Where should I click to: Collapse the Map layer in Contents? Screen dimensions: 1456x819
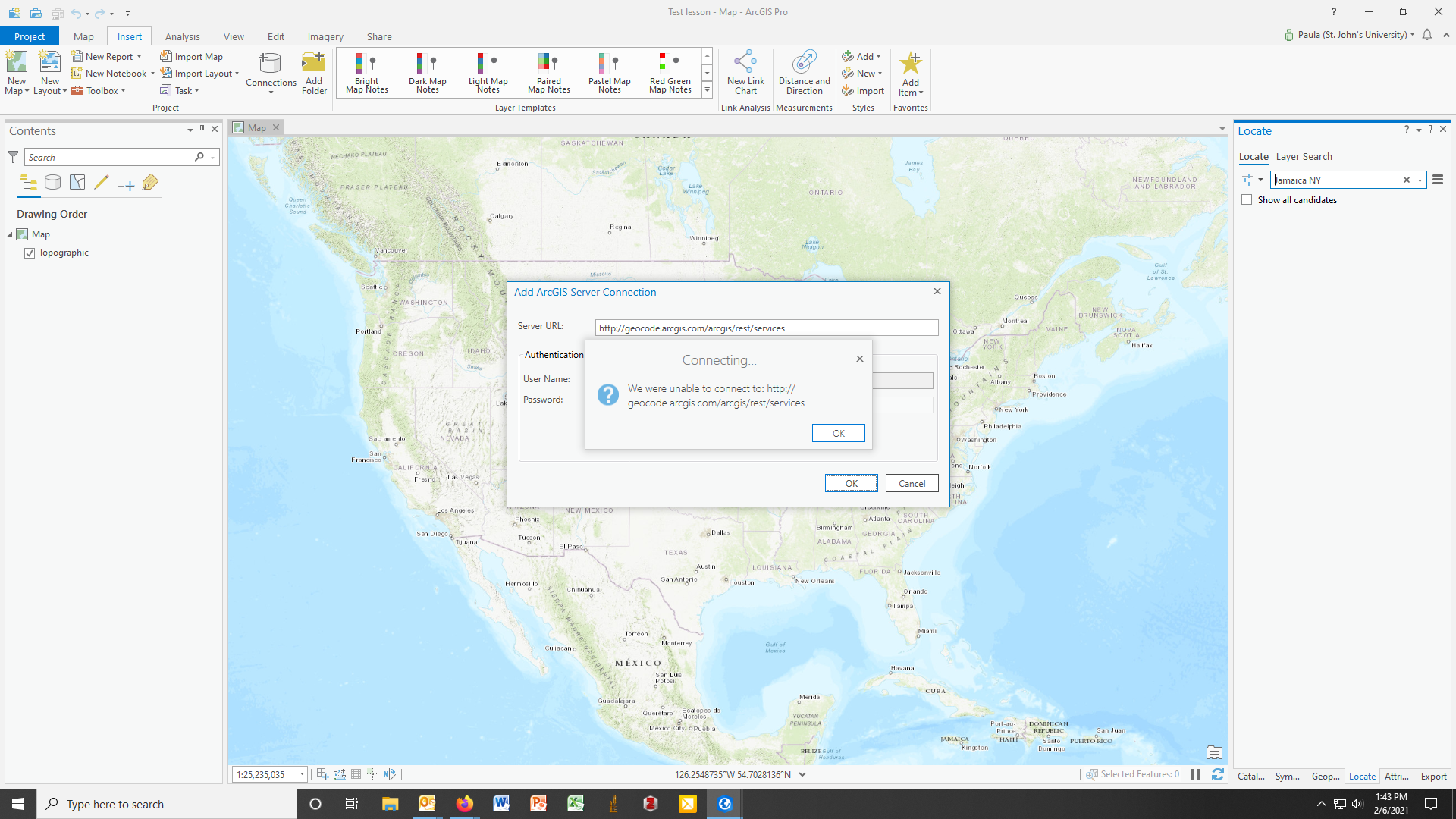(10, 234)
